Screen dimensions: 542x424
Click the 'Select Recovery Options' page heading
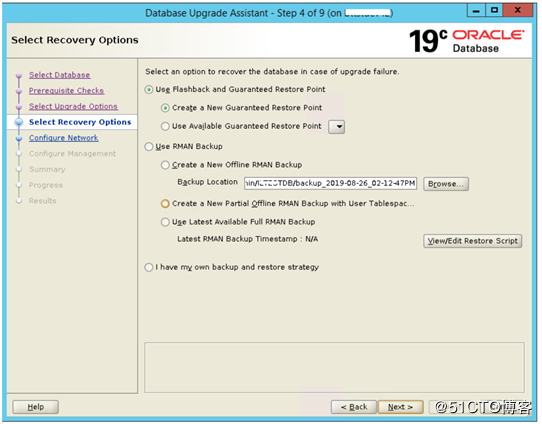click(x=75, y=40)
